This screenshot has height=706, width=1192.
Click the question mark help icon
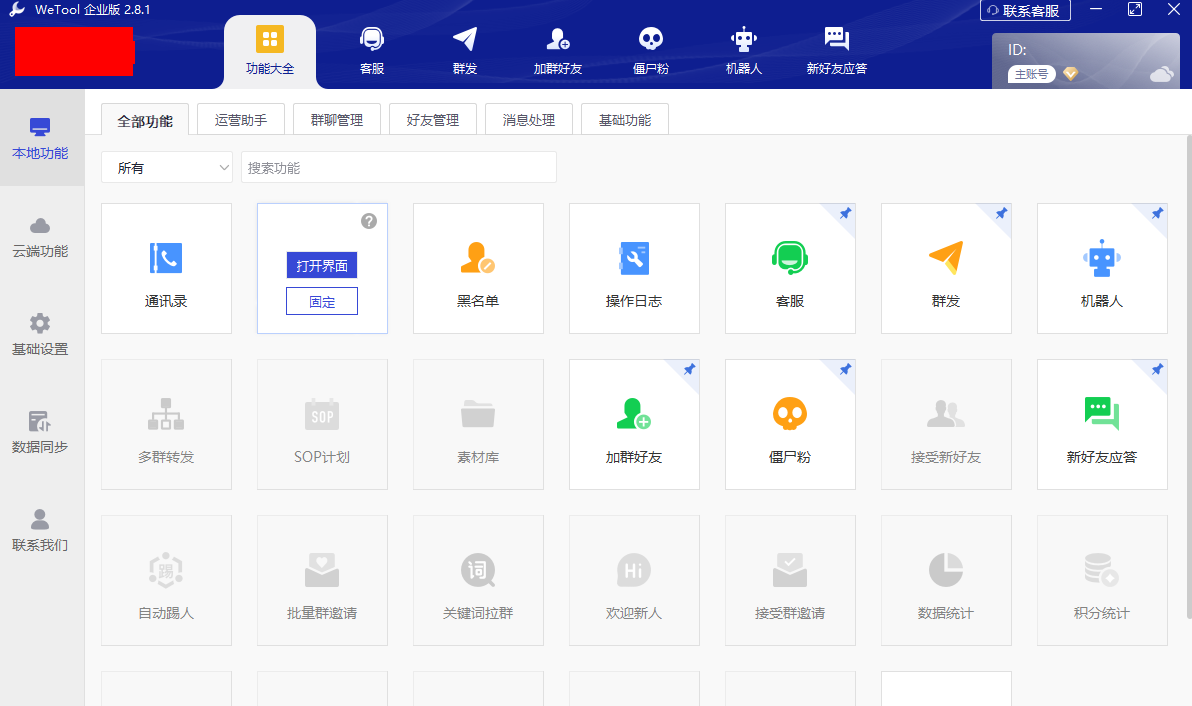[369, 221]
